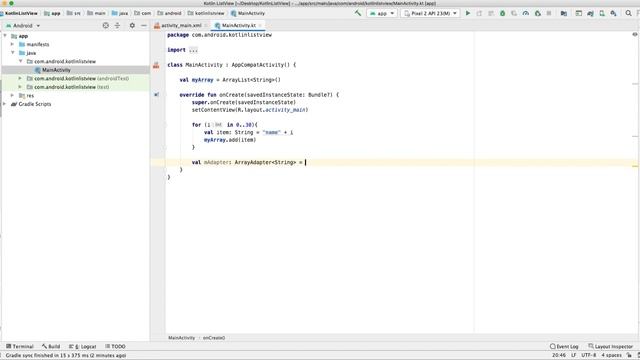Click UTF-8 encoding in status bar

tap(589, 355)
